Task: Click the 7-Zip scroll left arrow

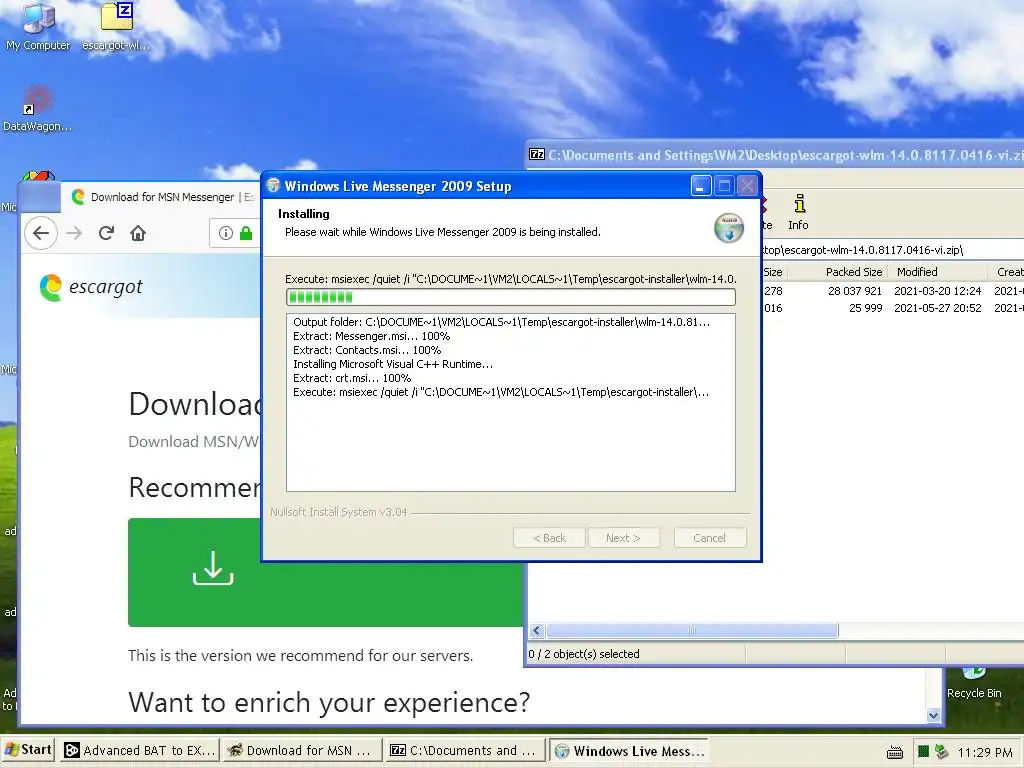Action: tap(537, 631)
